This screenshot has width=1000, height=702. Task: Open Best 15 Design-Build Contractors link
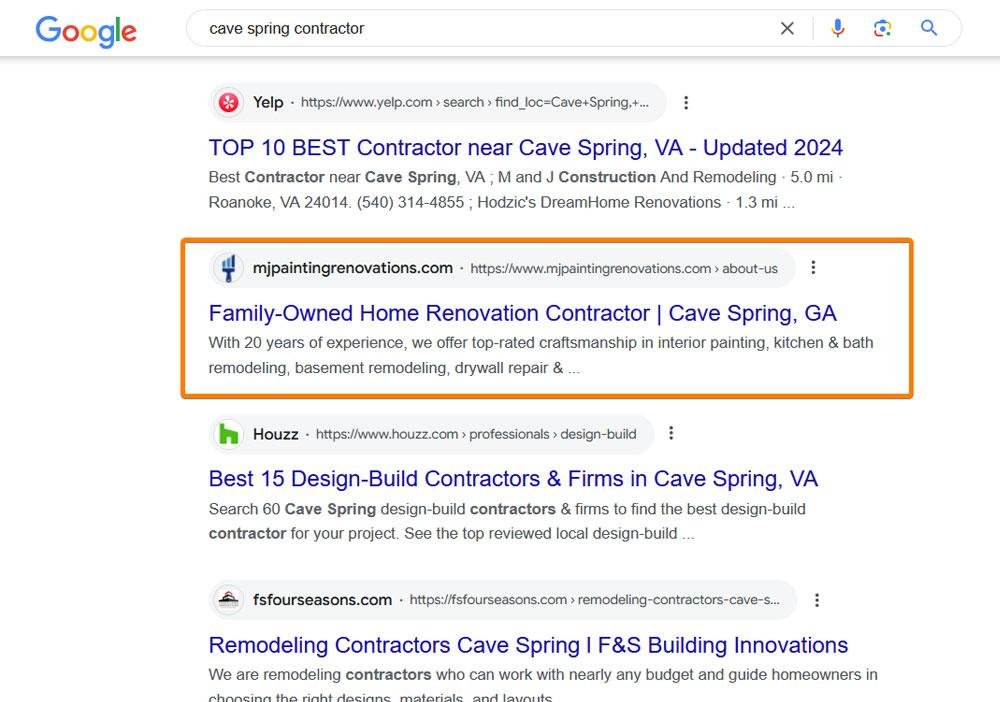click(513, 479)
